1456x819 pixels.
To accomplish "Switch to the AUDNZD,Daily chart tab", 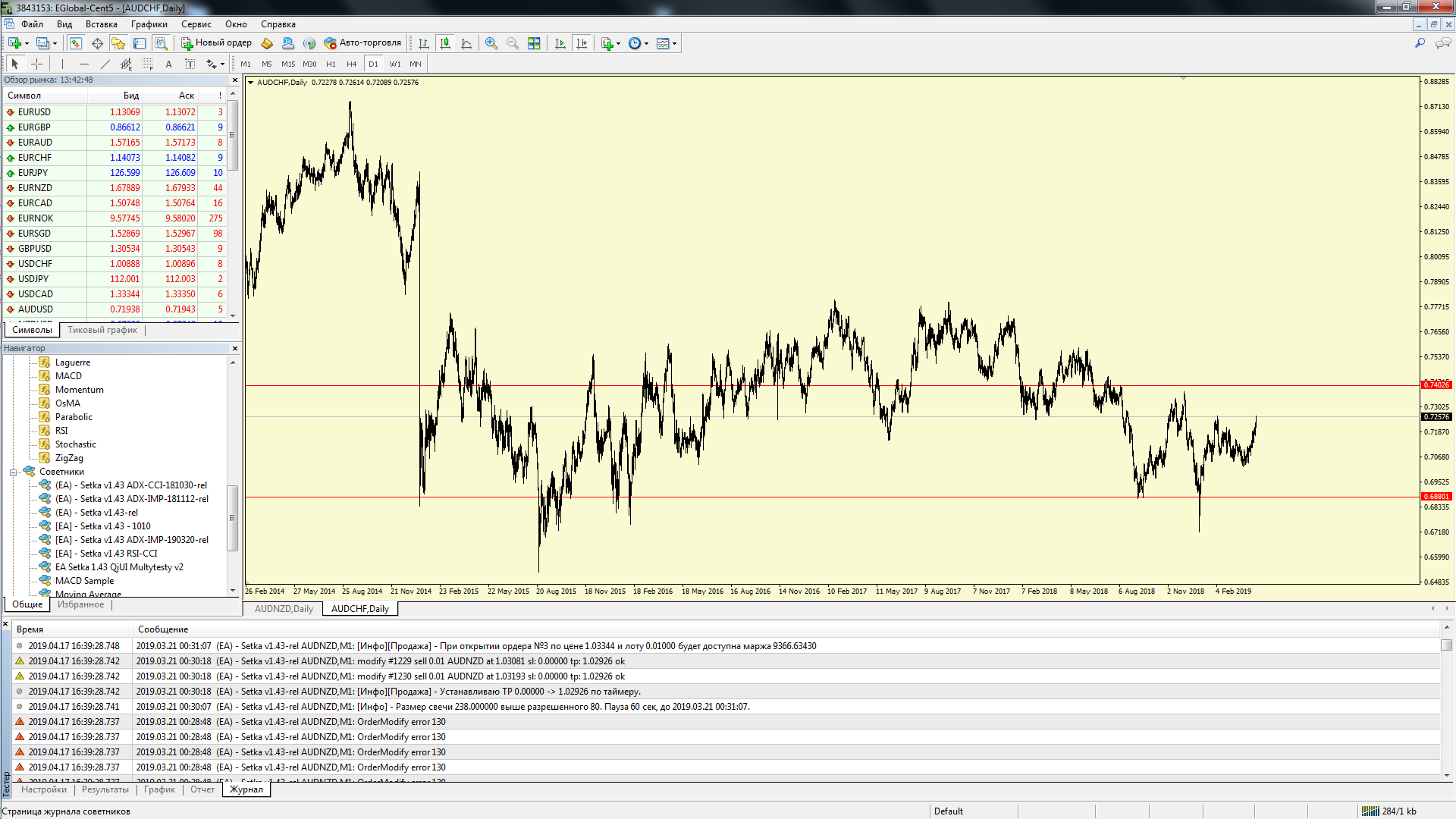I will (284, 609).
